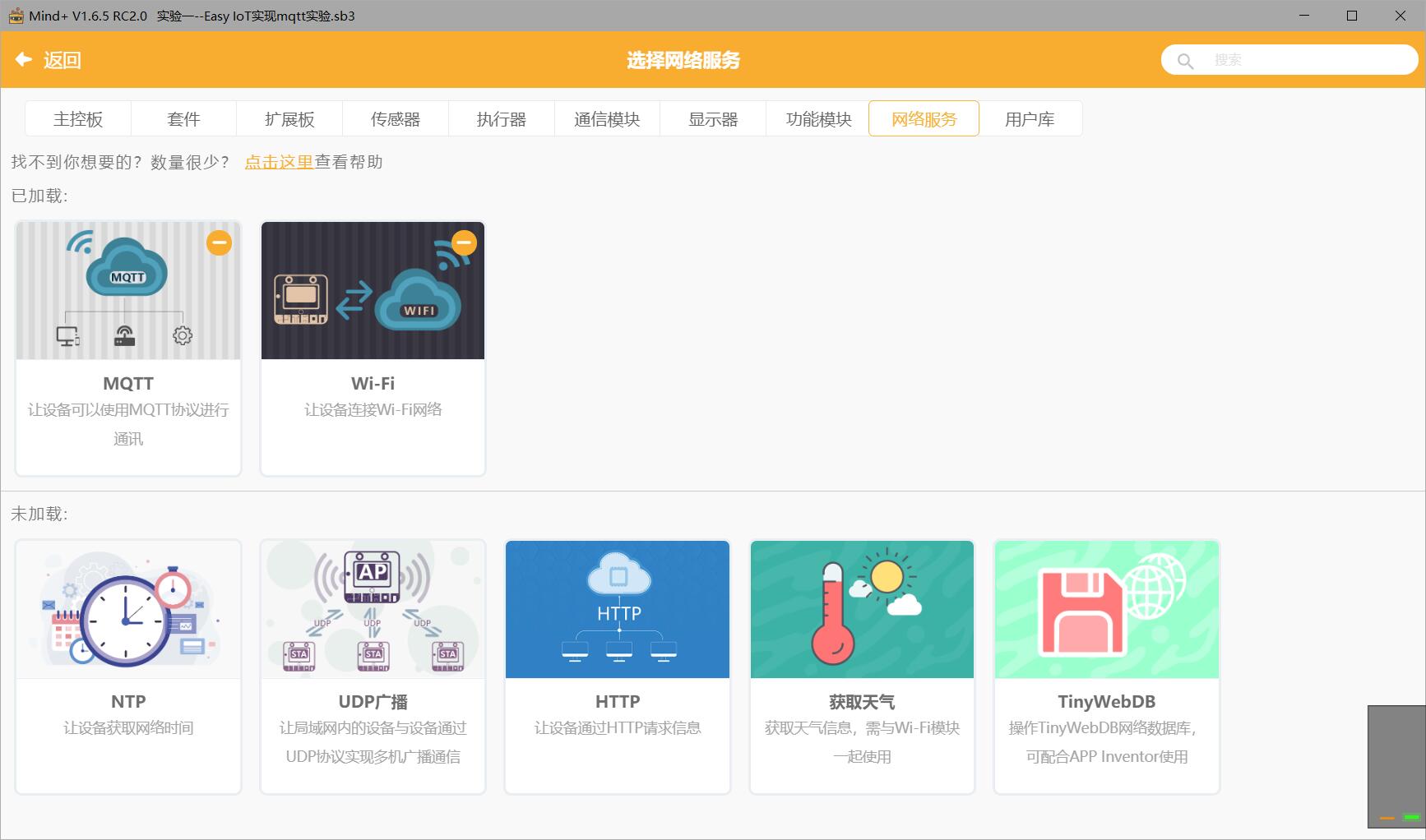Focus the 搜索 search field
Image resolution: width=1426 pixels, height=840 pixels.
1289,60
